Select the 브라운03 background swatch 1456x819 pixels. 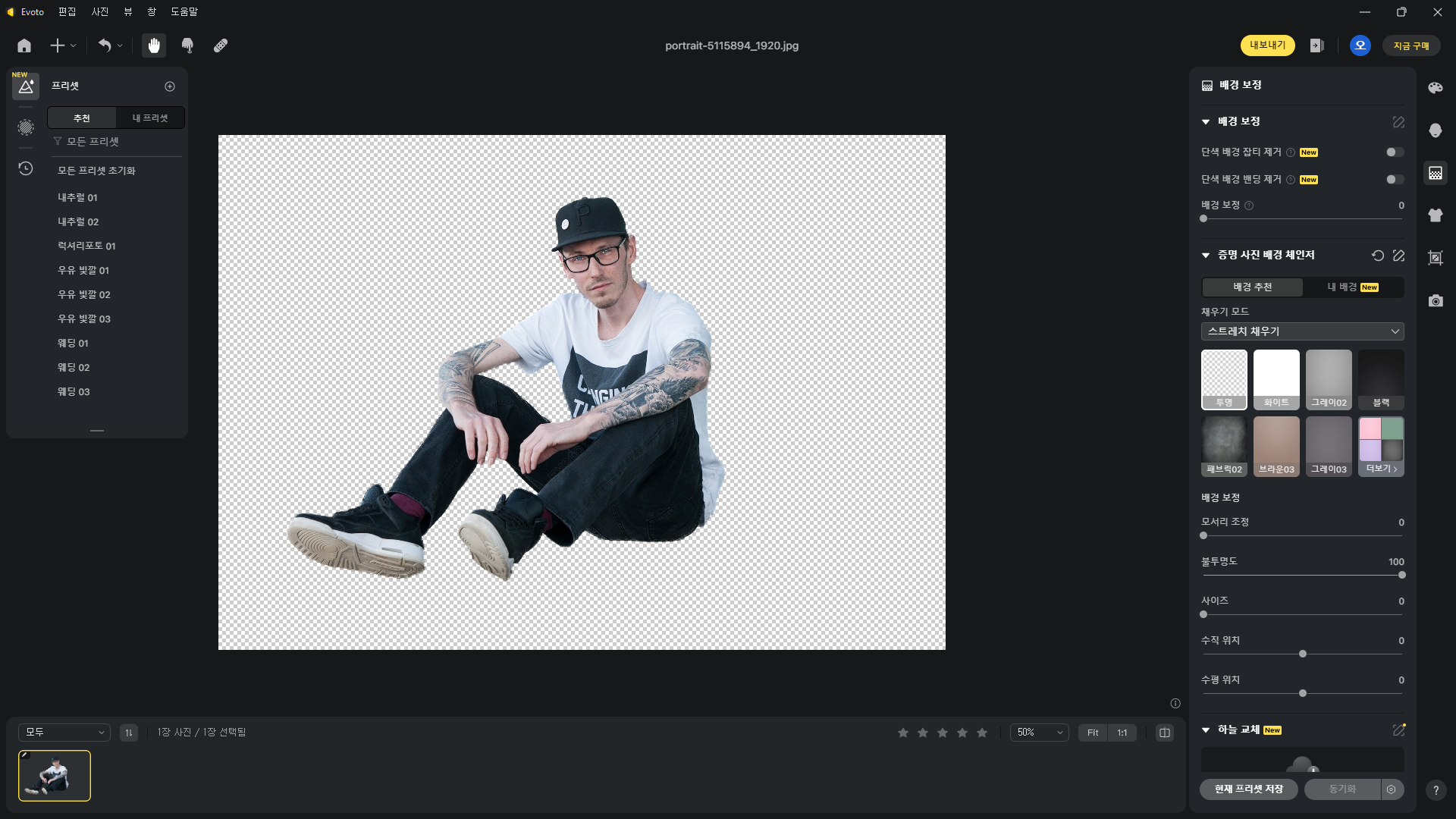tap(1276, 446)
